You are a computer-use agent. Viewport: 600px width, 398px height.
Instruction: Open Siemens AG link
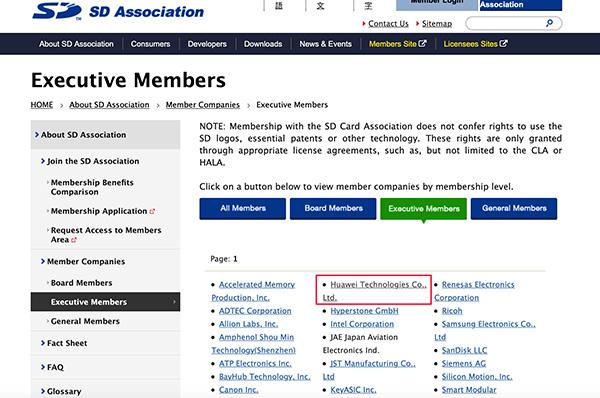pyautogui.click(x=464, y=364)
